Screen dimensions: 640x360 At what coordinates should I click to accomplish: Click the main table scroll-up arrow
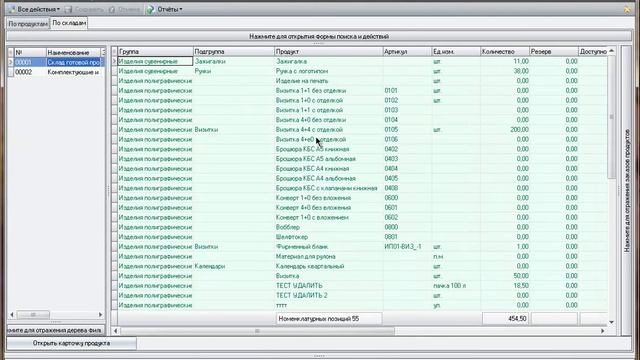pos(611,51)
